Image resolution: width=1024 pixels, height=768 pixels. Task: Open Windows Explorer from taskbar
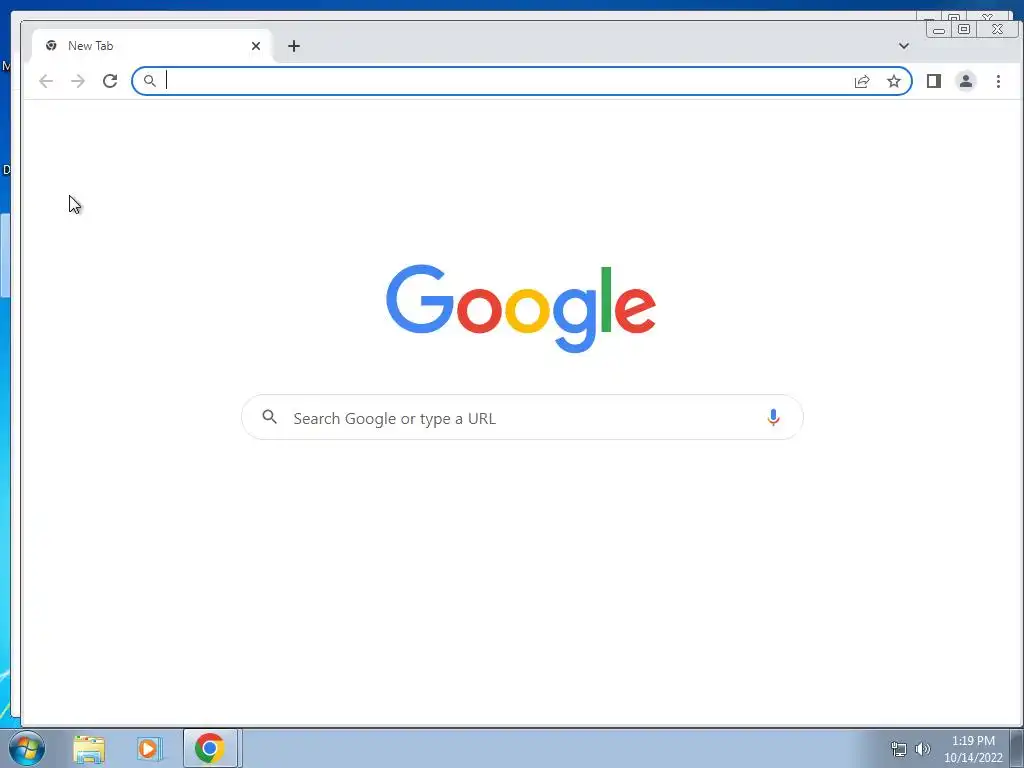coord(89,748)
